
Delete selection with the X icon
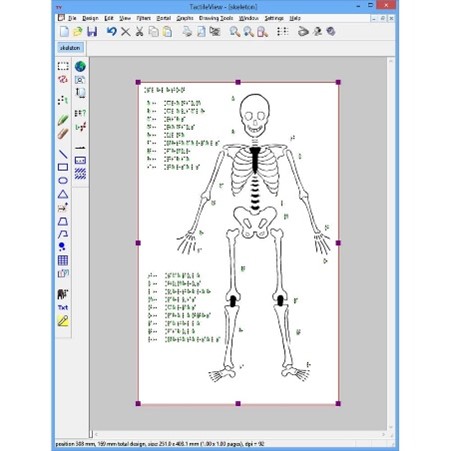point(125,32)
